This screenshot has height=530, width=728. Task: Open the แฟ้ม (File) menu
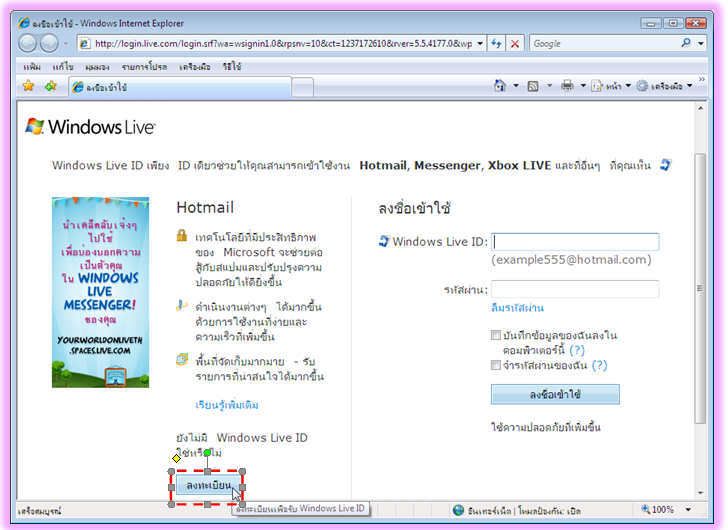coord(32,67)
